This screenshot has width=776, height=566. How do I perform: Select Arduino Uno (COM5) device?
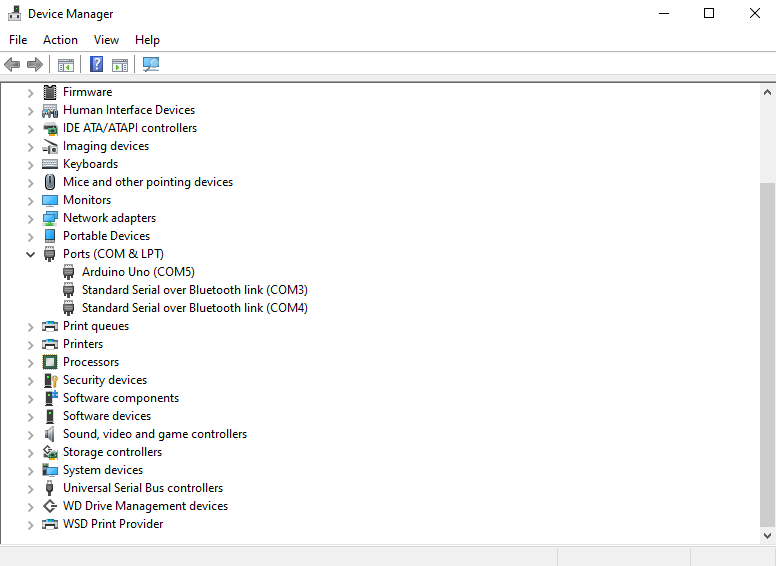138,272
